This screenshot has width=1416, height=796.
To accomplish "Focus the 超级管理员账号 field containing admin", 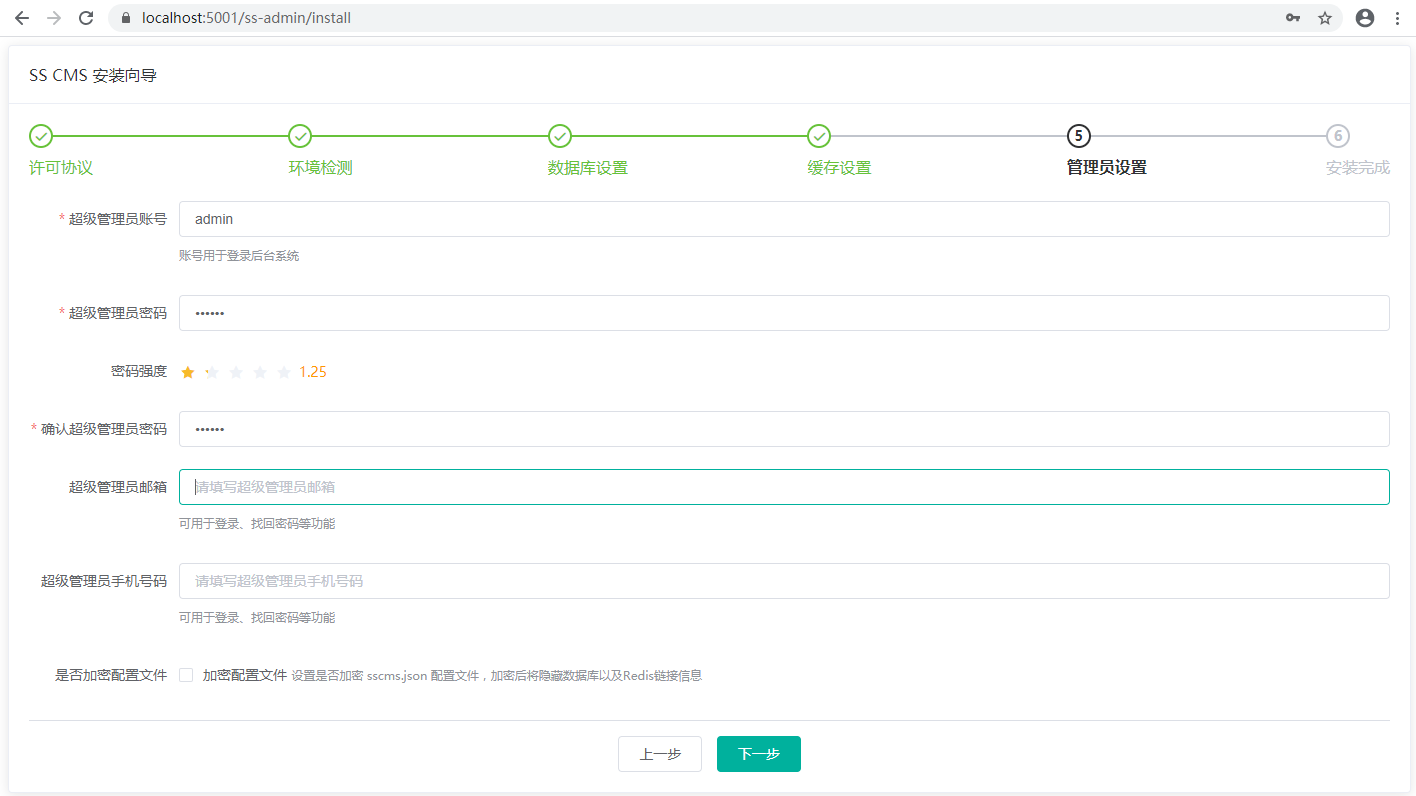I will coord(784,219).
